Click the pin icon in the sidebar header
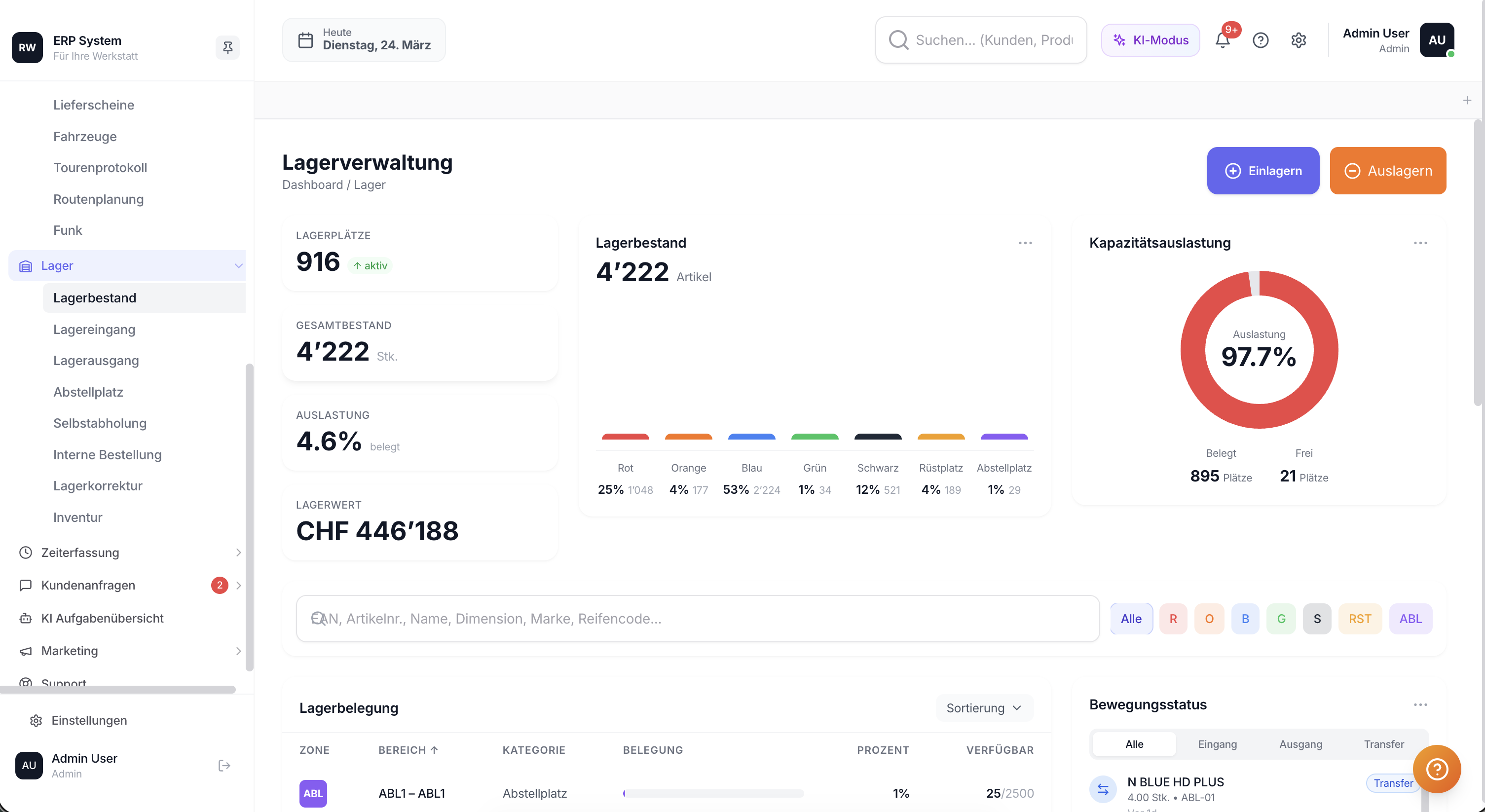The image size is (1485, 812). (227, 47)
